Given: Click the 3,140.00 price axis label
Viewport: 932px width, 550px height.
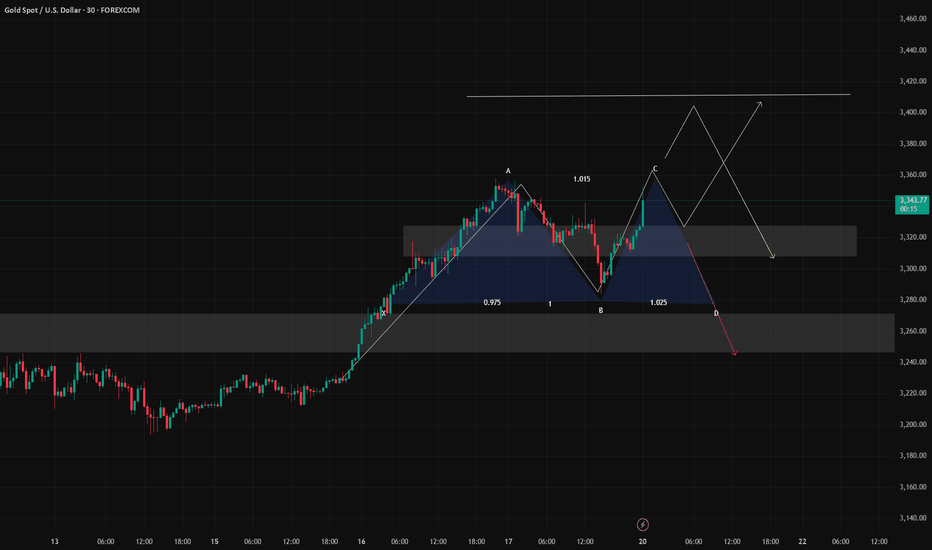Looking at the screenshot, I should (912, 518).
